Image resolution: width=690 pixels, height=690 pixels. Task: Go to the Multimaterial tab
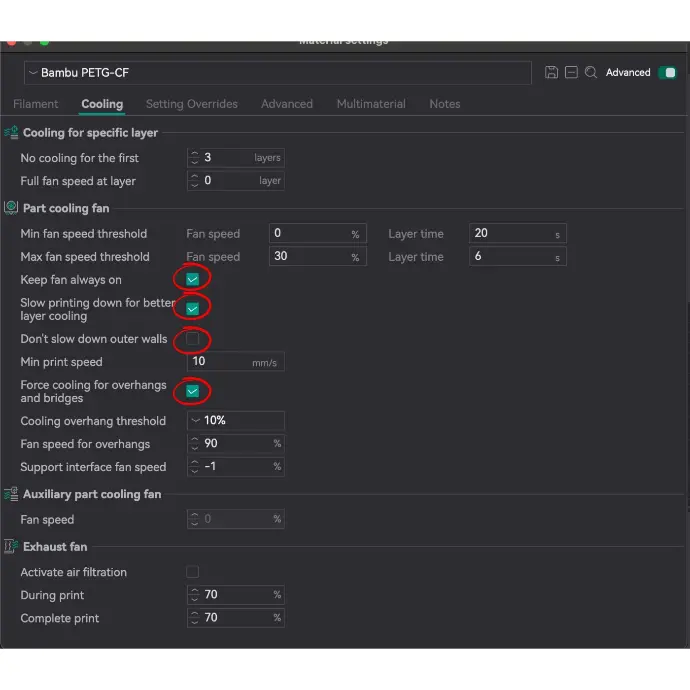coord(371,104)
